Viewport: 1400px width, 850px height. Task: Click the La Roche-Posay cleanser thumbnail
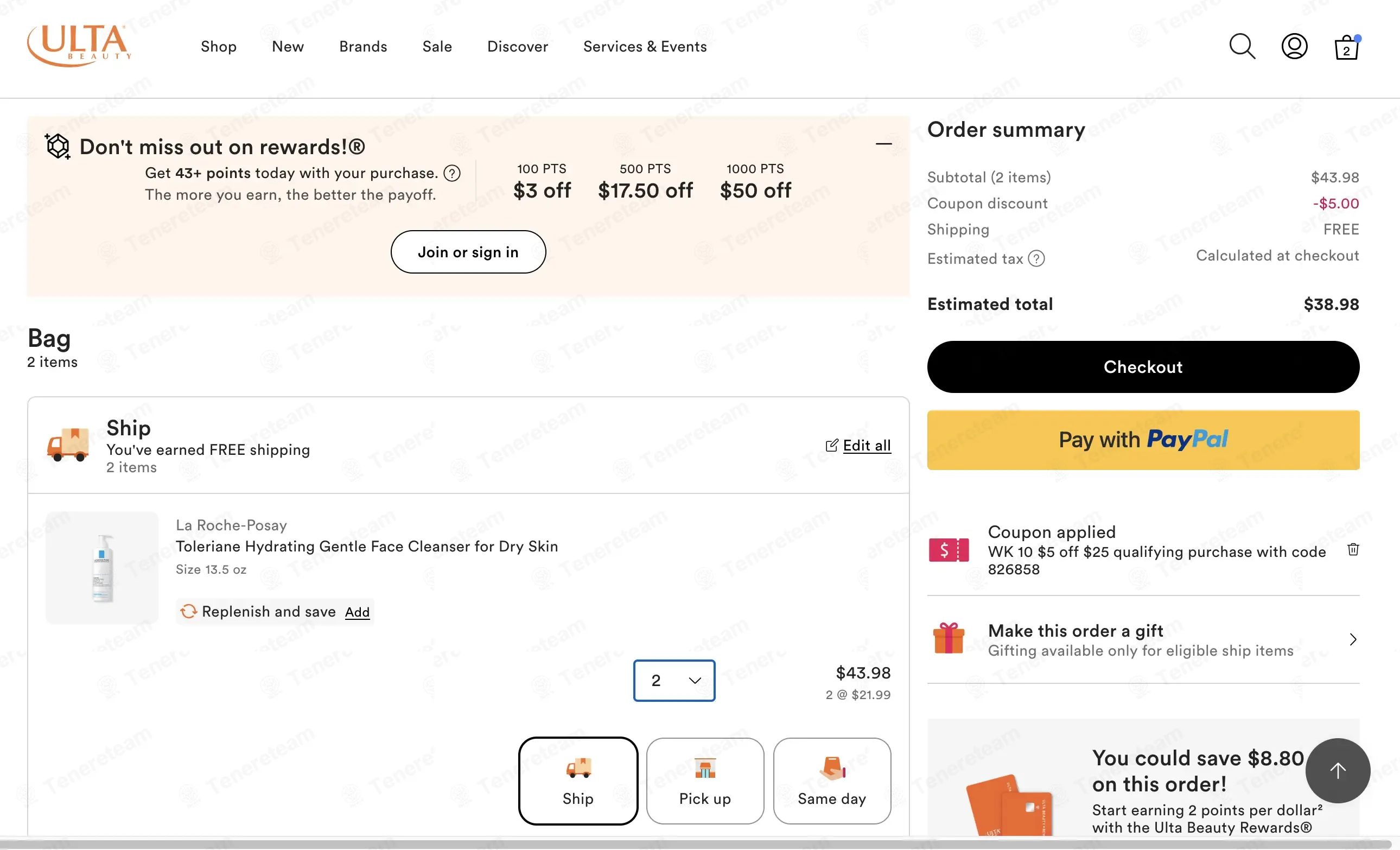point(102,568)
